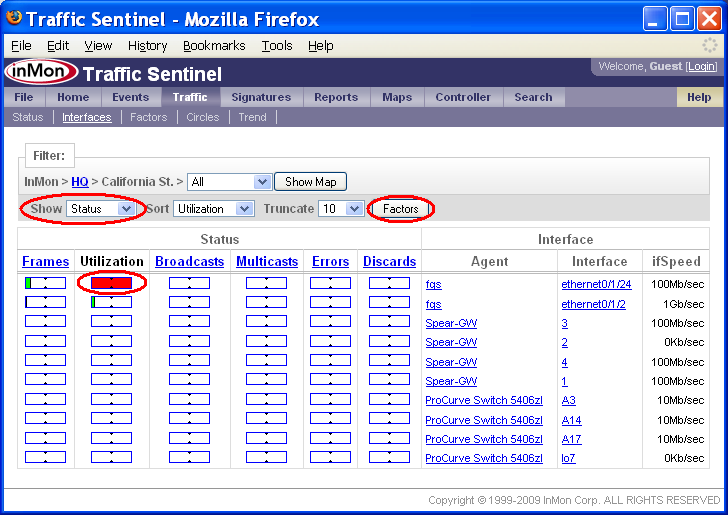Click Discards gauge for fgs ethernet0/1/24
This screenshot has height=515, width=728.
390,283
